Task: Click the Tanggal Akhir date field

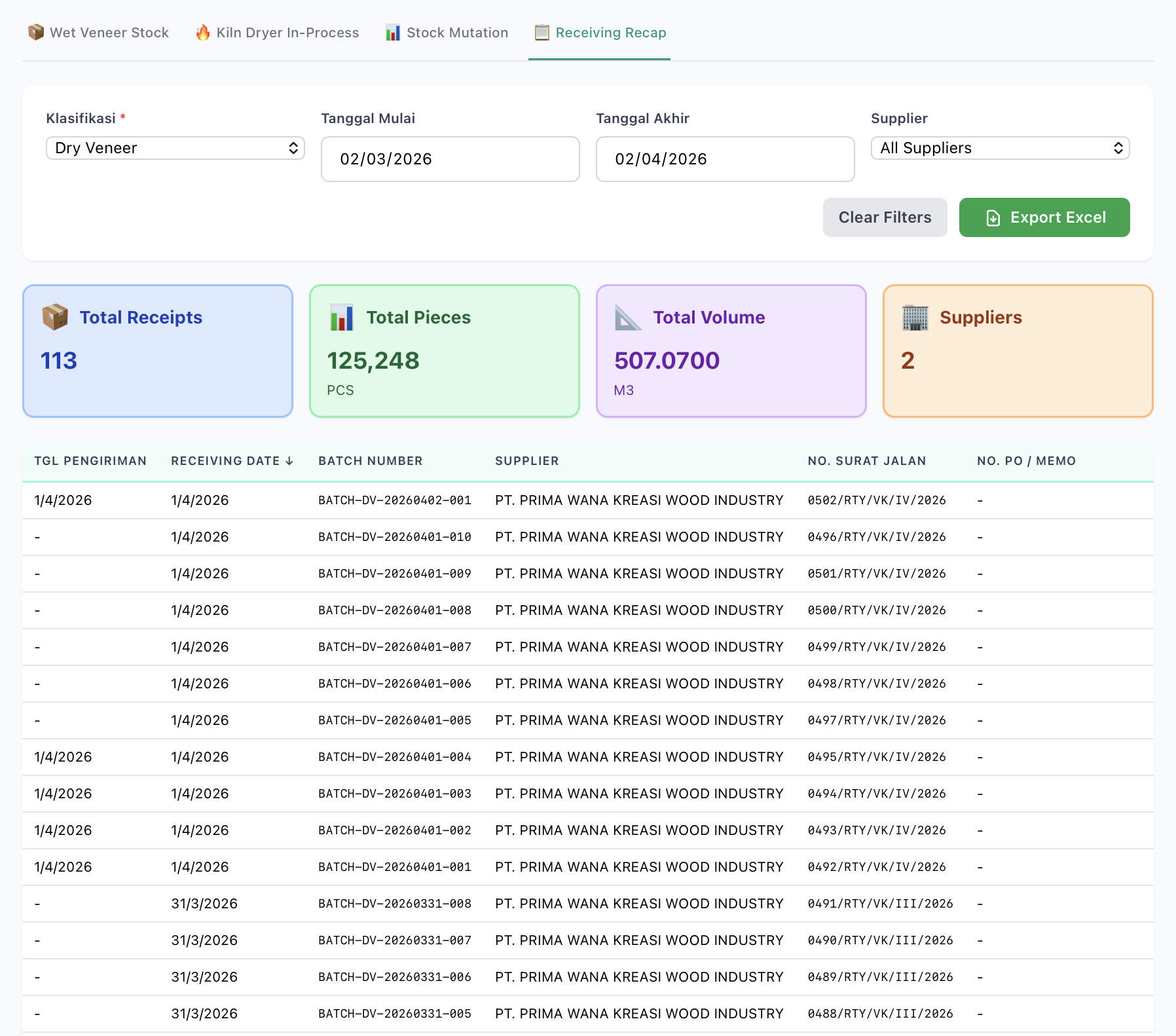Action: click(725, 159)
